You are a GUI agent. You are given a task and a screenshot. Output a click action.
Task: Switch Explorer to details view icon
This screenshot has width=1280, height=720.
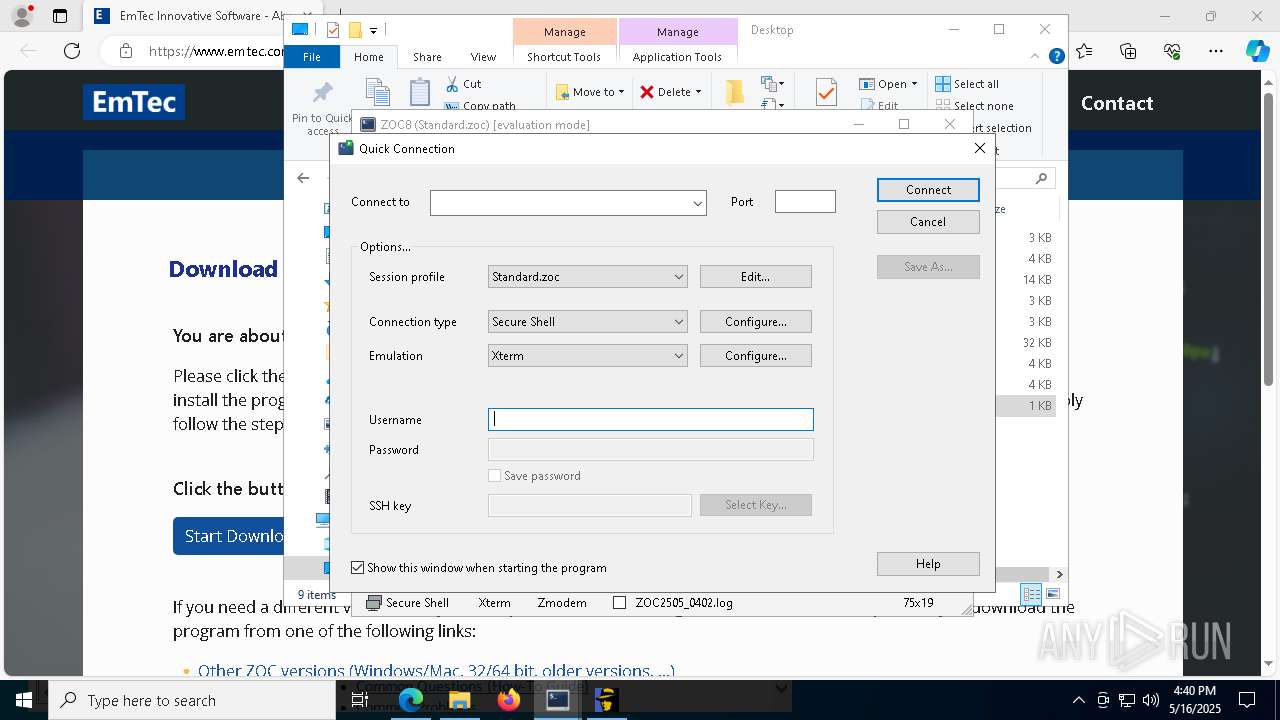[x=1031, y=594]
